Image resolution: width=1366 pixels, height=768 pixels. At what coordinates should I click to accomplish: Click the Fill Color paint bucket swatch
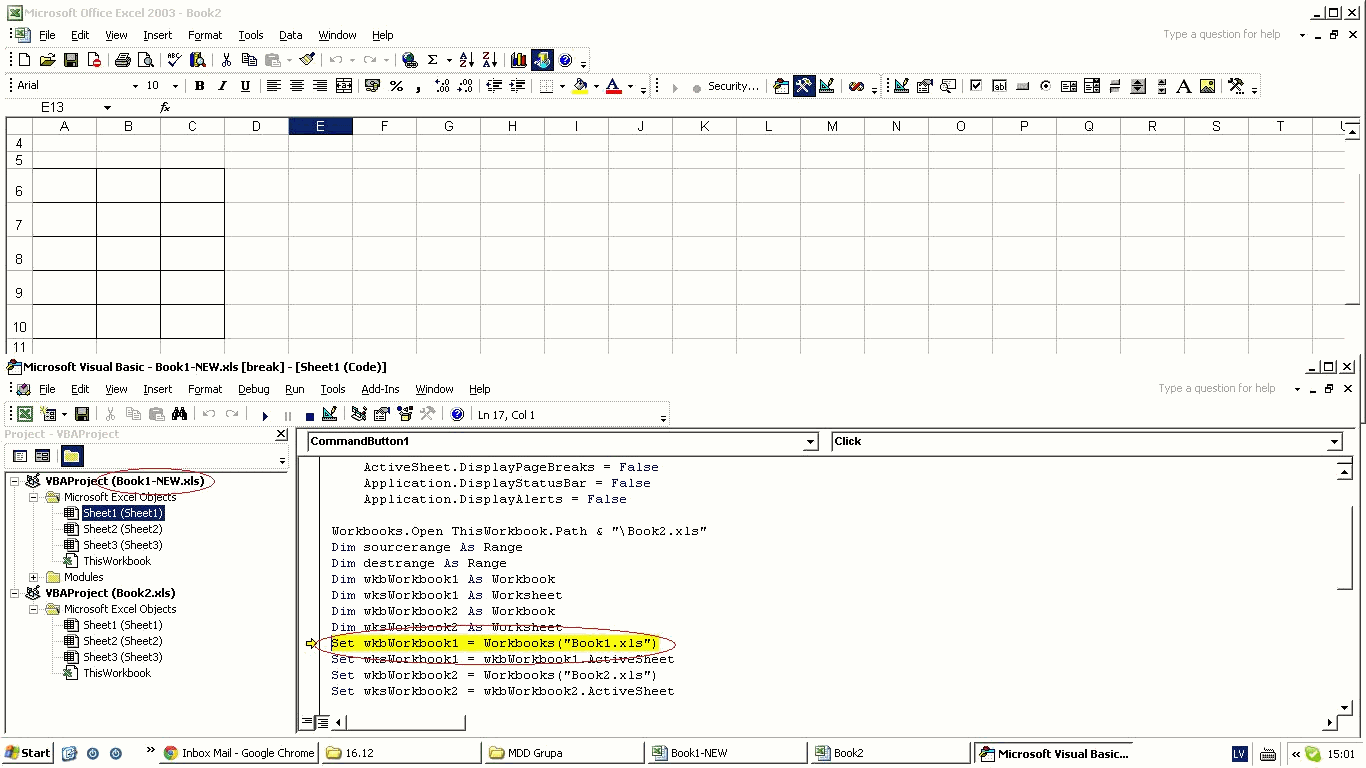tap(580, 86)
